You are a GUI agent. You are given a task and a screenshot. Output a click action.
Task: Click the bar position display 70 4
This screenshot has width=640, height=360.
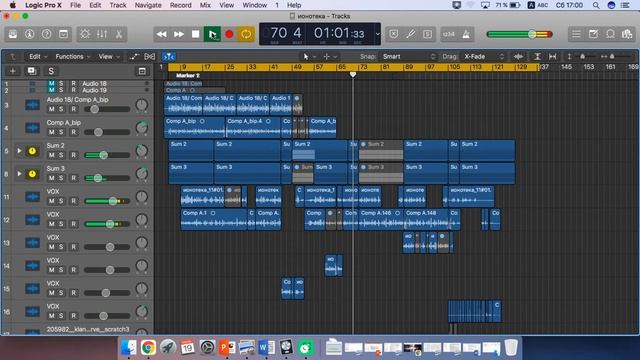point(285,34)
